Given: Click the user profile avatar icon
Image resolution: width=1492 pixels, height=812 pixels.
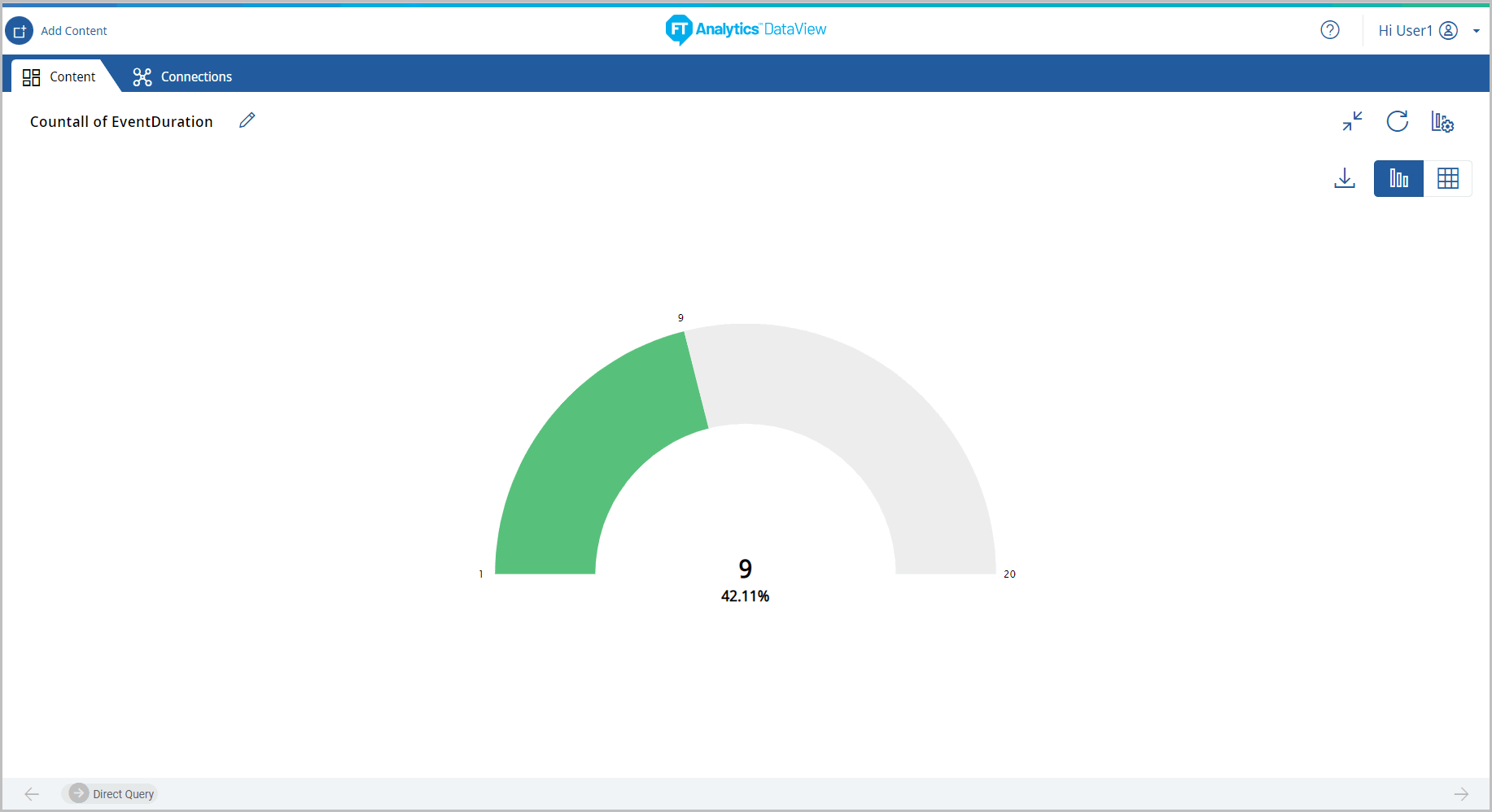Looking at the screenshot, I should (x=1448, y=30).
